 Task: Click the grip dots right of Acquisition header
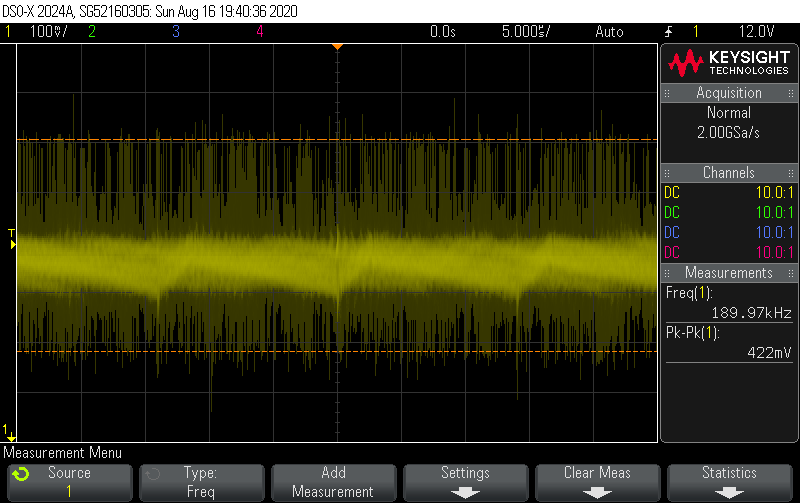pos(790,93)
